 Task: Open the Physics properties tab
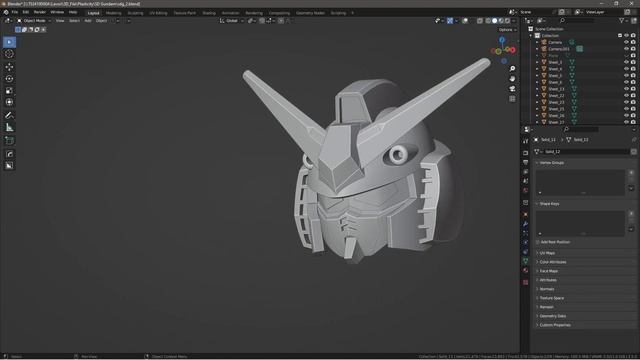tap(525, 242)
